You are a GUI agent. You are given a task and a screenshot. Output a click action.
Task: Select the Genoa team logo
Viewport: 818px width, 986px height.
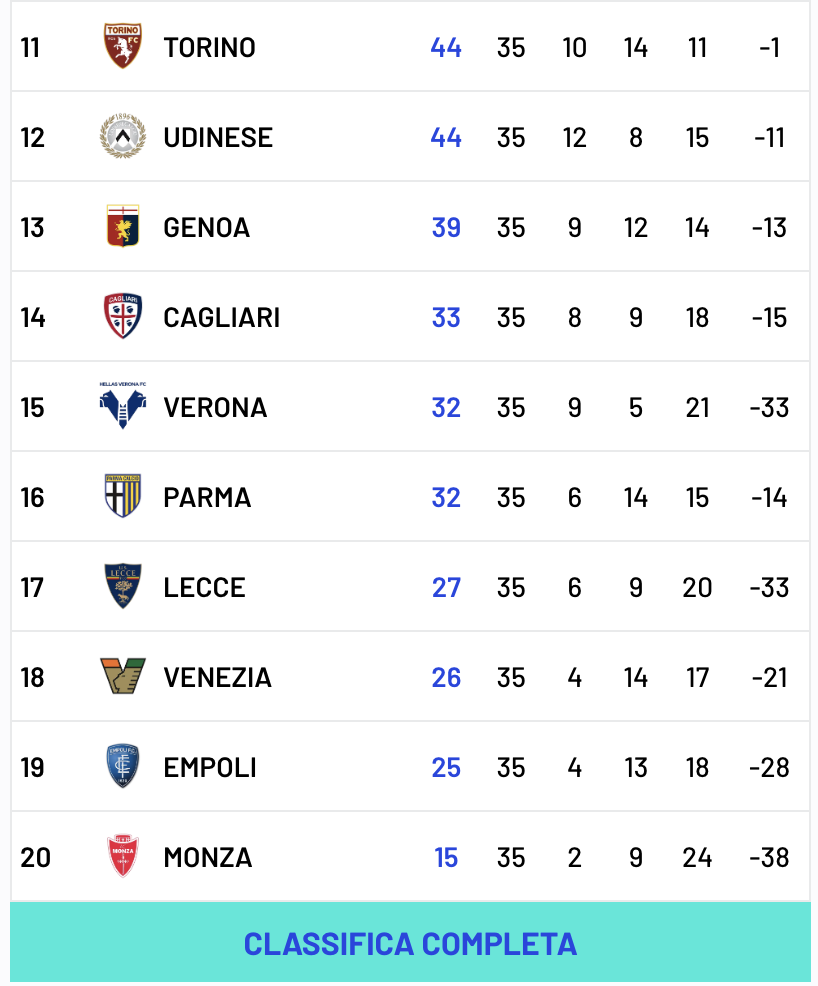click(123, 227)
